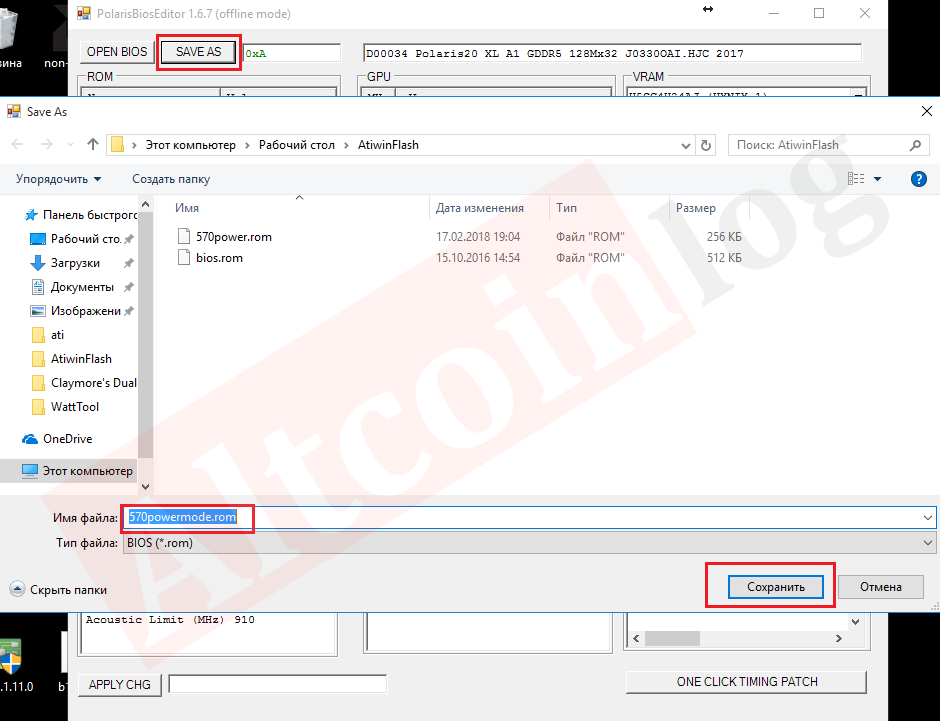Click the Поиск: AtiwinFlash search field
This screenshot has width=940, height=721.
tap(818, 145)
